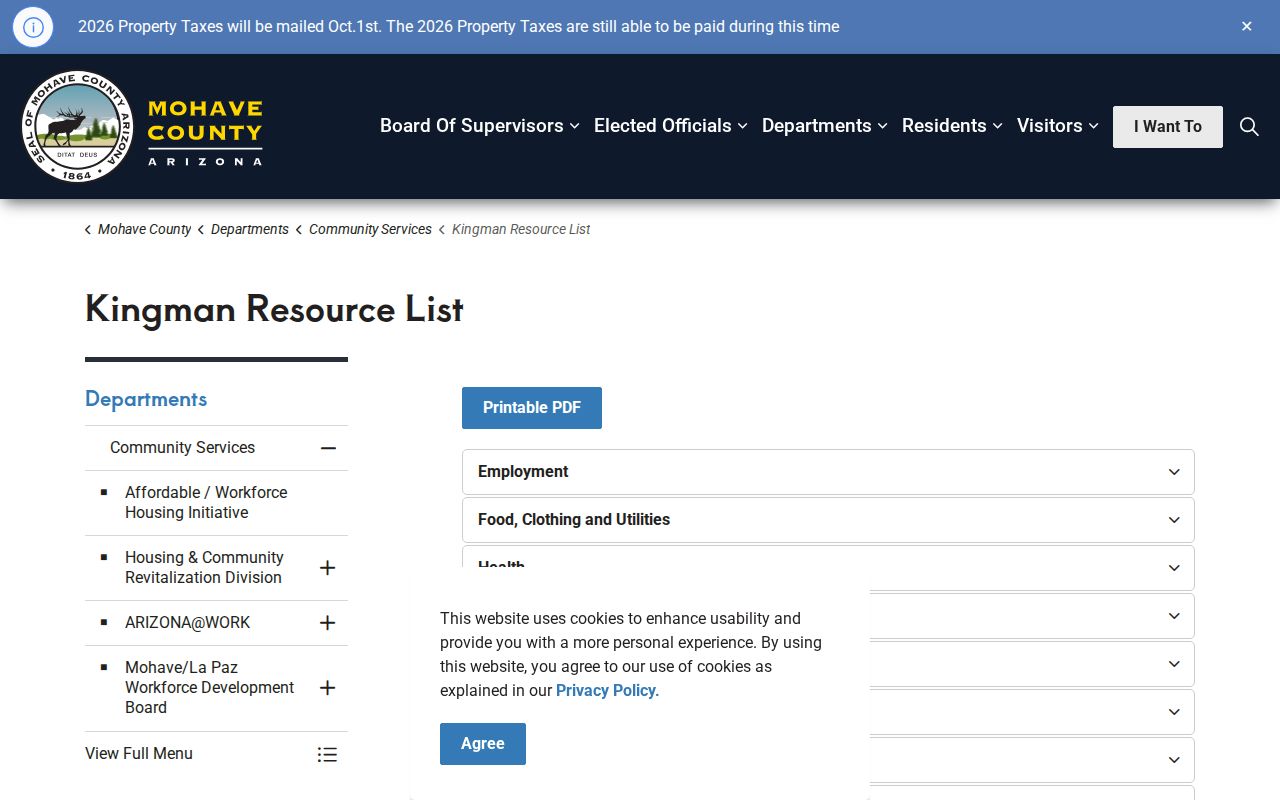
Task: Open the Privacy Policy link
Action: tap(606, 690)
